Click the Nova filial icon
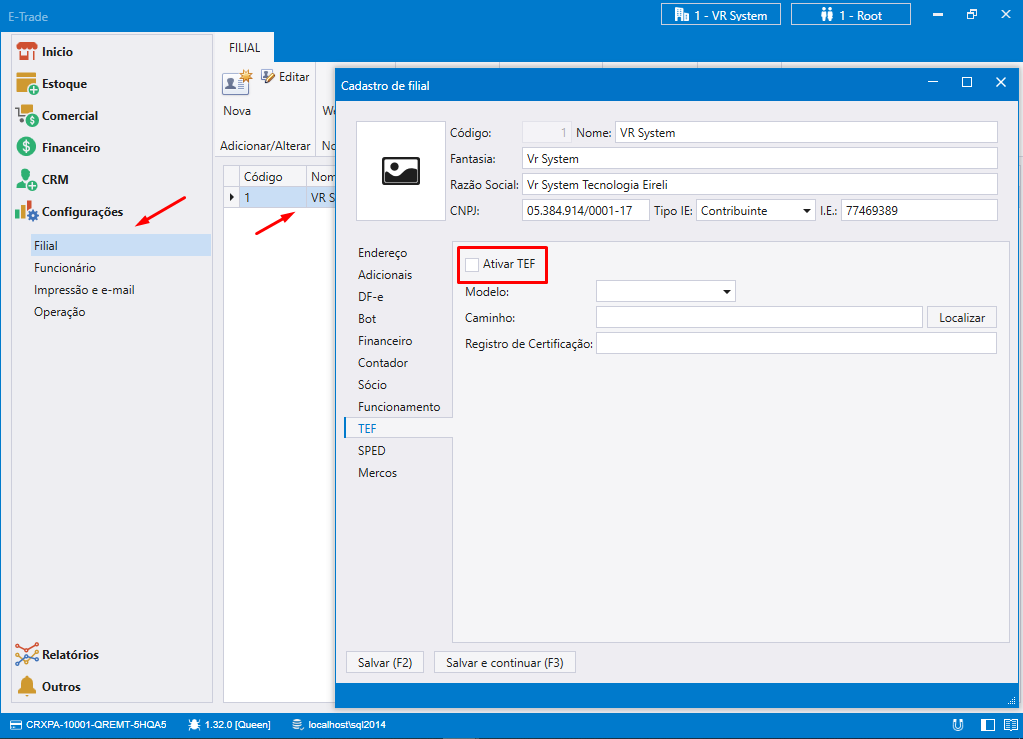Screen dimensions: 1023x739 237,83
